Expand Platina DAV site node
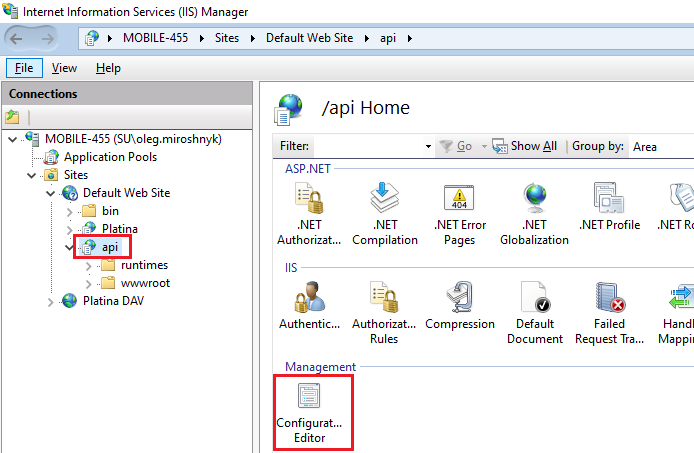This screenshot has width=694, height=453. (x=50, y=302)
